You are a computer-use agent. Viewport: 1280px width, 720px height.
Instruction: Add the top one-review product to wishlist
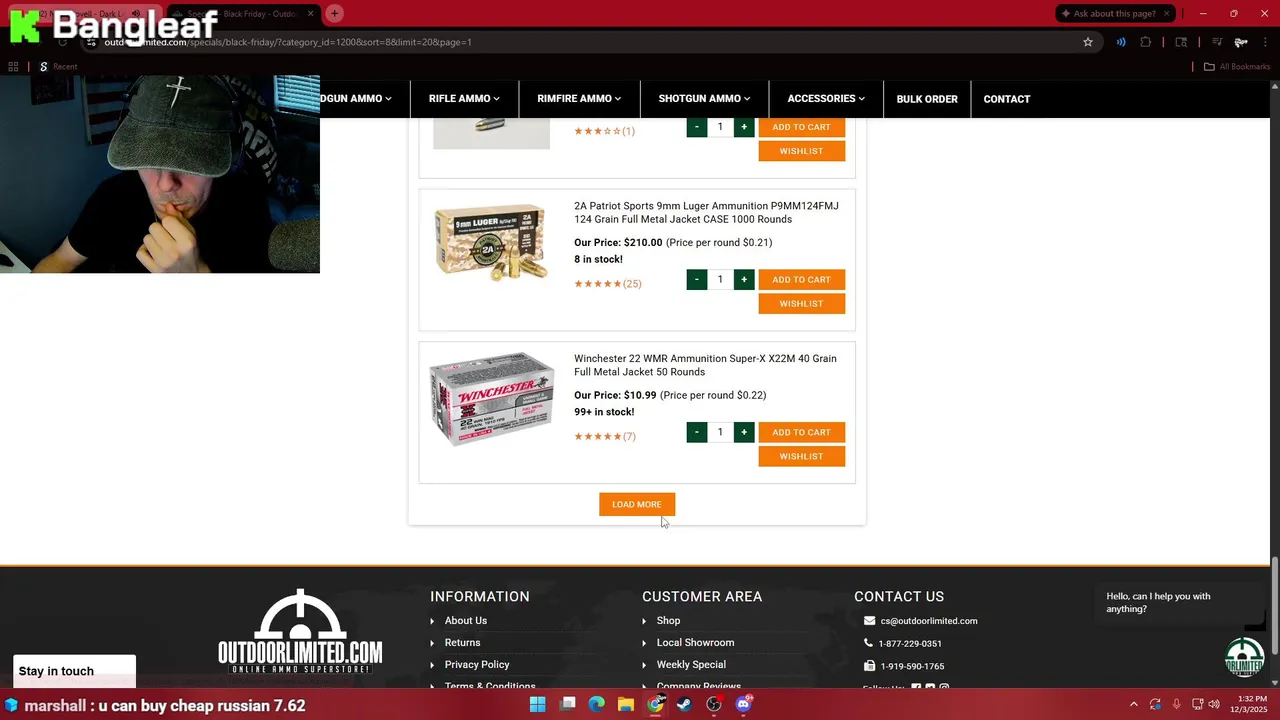pyautogui.click(x=801, y=151)
